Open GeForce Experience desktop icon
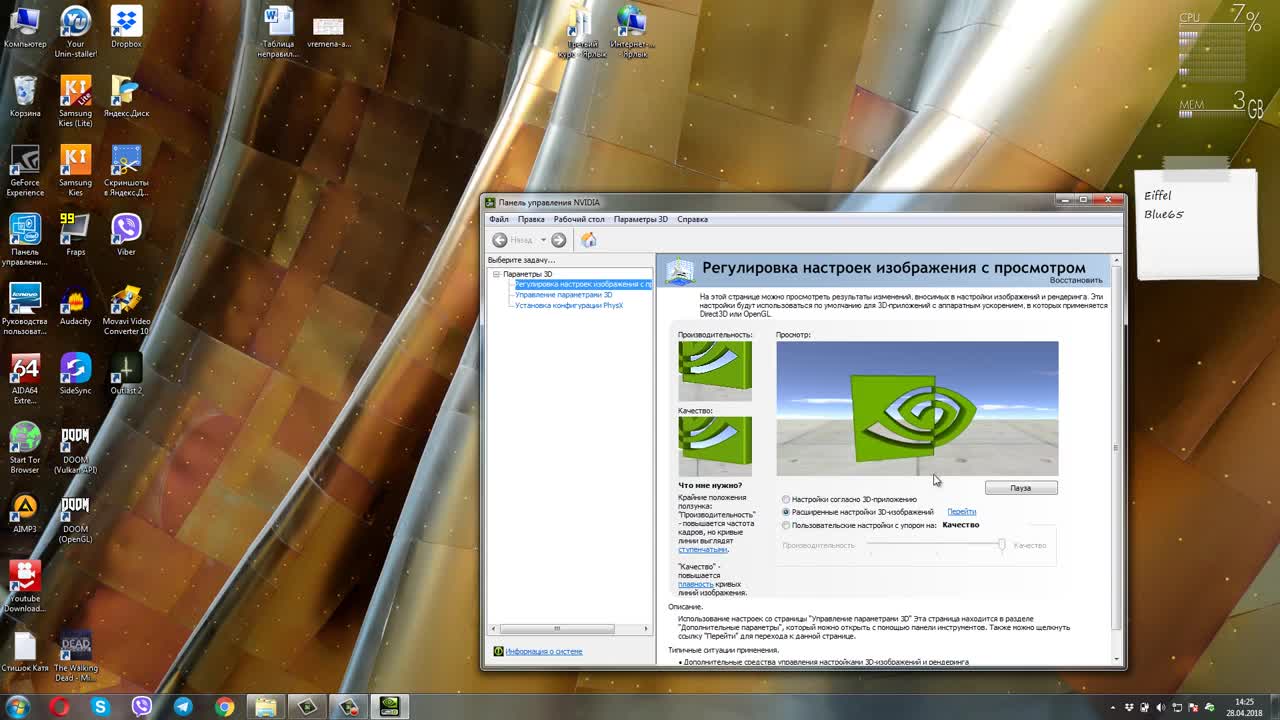The height and width of the screenshot is (720, 1280). click(25, 171)
